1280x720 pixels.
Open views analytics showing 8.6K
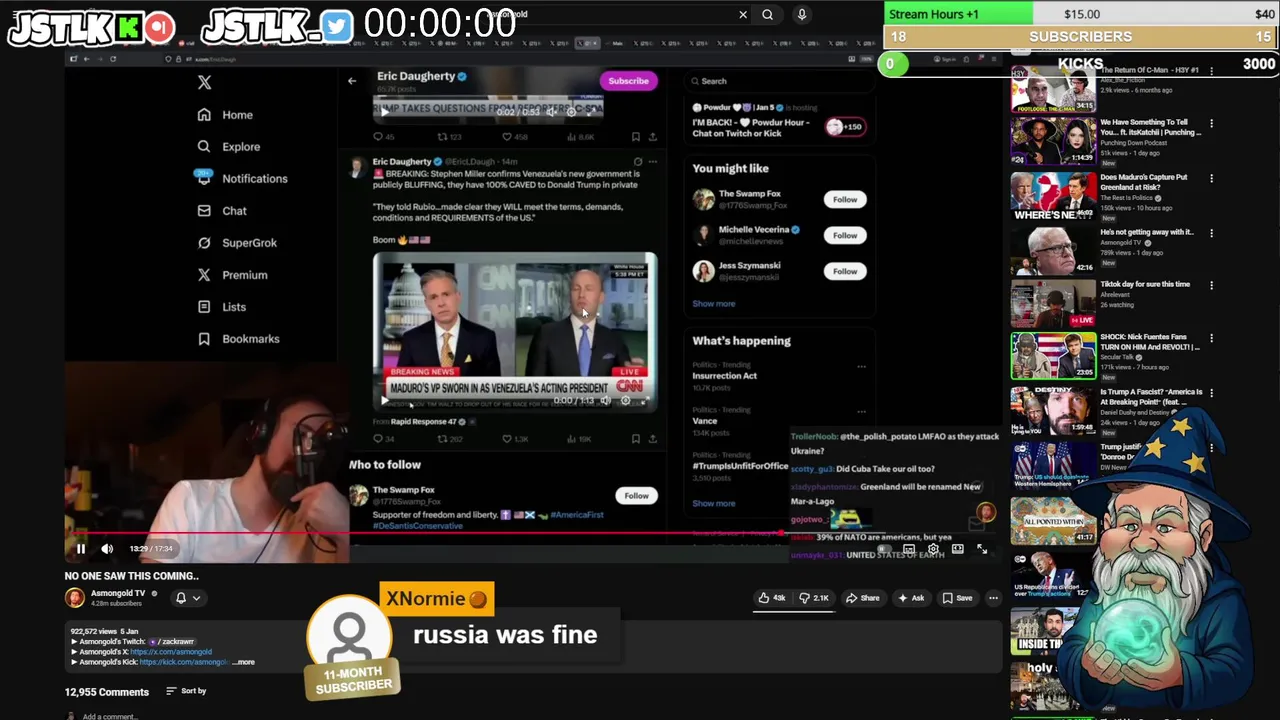point(571,137)
